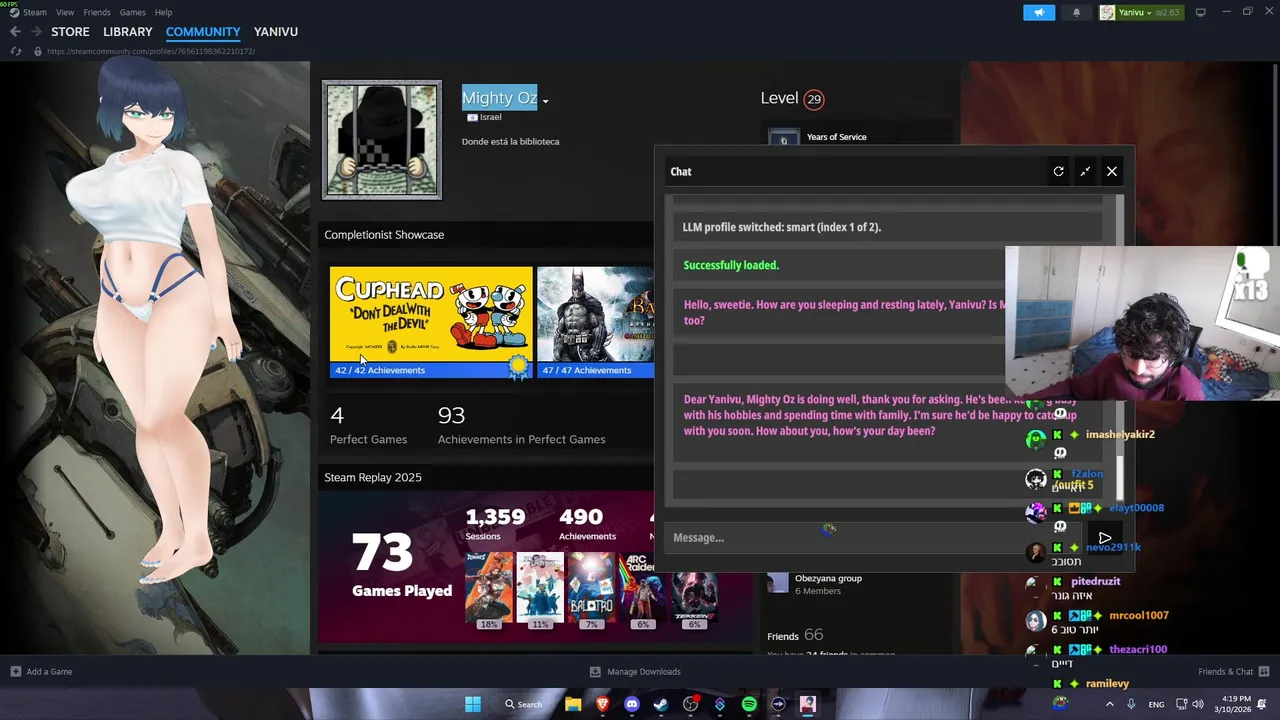Open the Batman Arkham perfect game thumbnail
Image resolution: width=1280 pixels, height=720 pixels.
(595, 313)
